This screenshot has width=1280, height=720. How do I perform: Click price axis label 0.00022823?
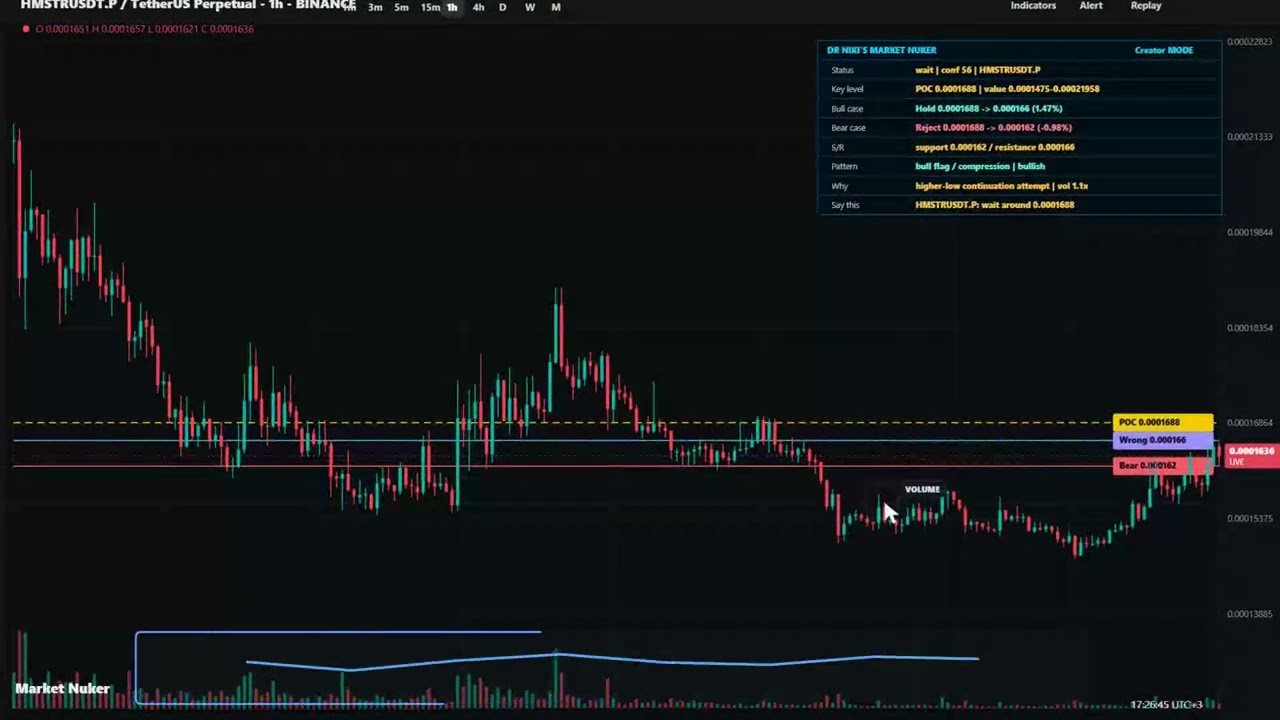[1250, 42]
